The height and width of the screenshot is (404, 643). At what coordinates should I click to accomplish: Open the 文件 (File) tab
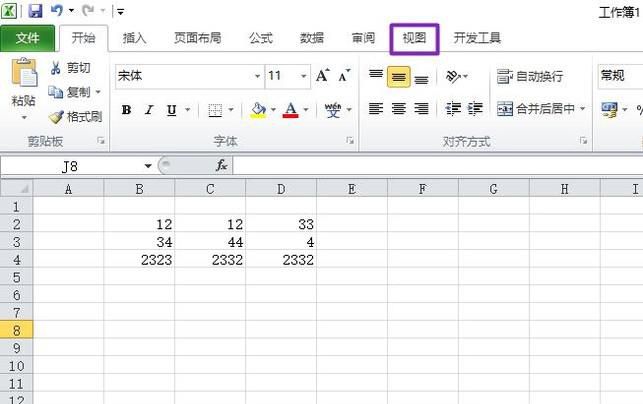click(27, 39)
